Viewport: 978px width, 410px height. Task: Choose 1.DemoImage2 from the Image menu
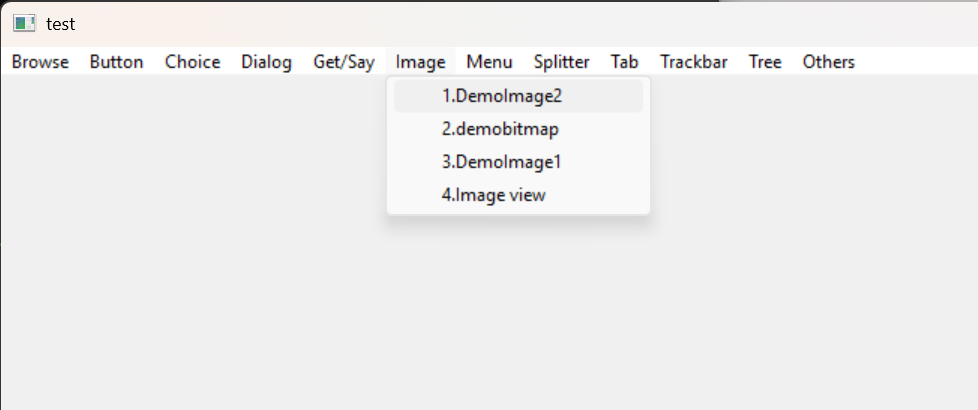click(x=502, y=96)
